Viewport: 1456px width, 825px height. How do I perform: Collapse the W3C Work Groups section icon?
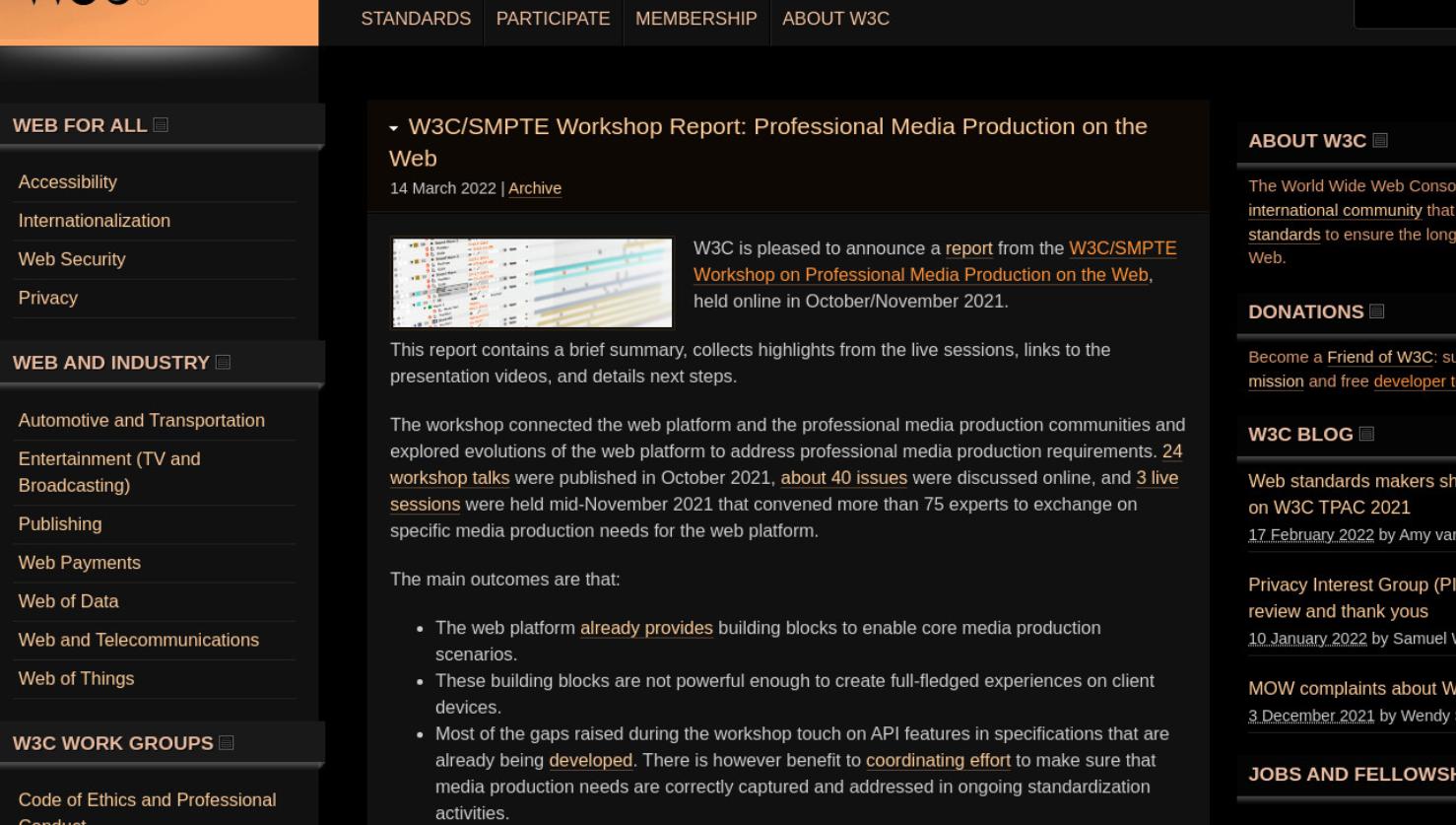tap(227, 743)
